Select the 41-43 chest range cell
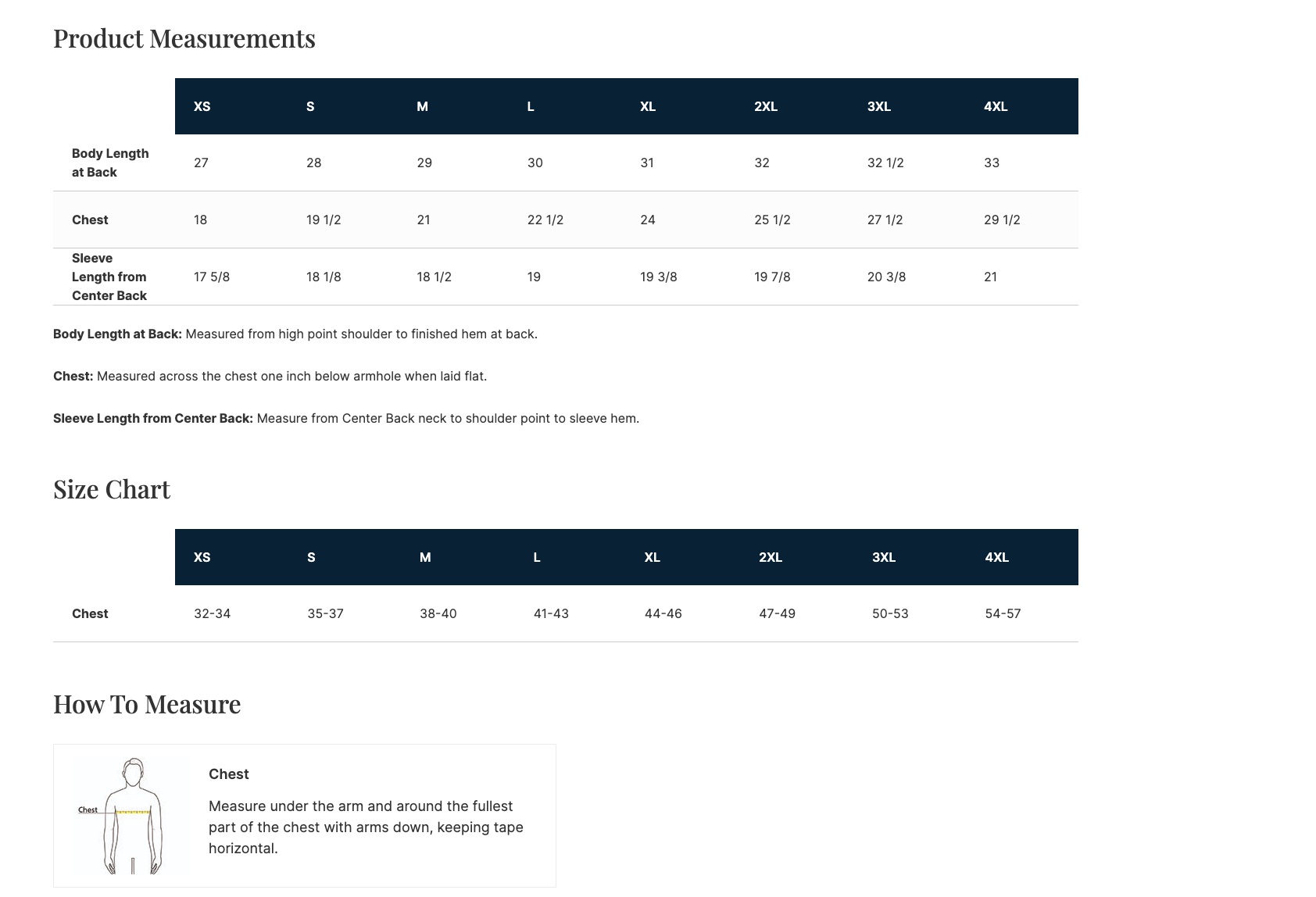 click(x=551, y=613)
